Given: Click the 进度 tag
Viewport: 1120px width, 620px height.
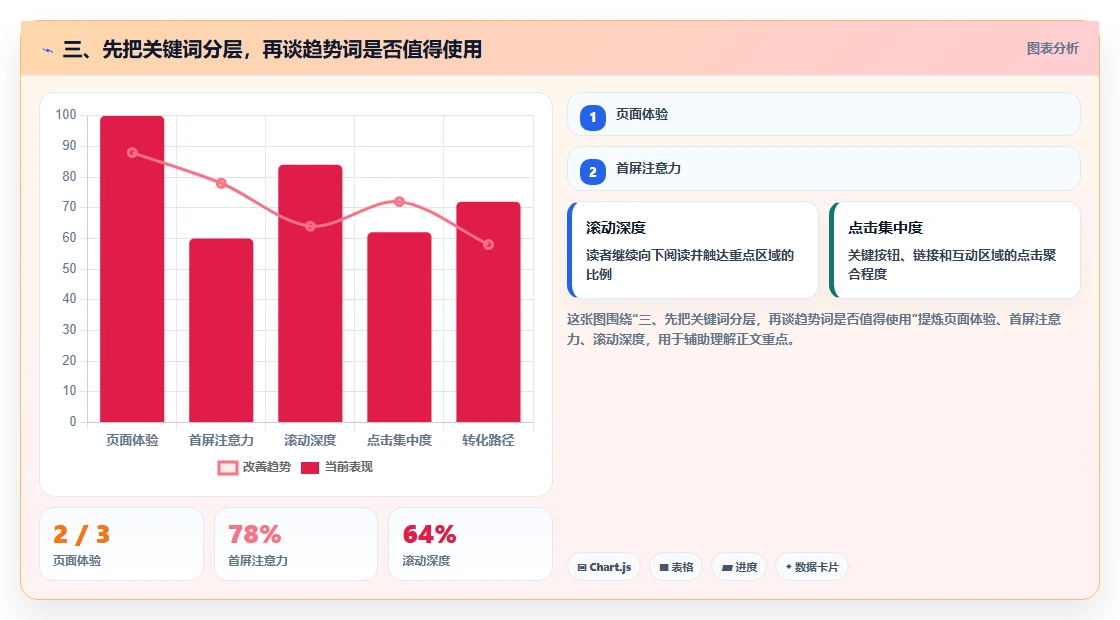Looking at the screenshot, I should click(739, 567).
